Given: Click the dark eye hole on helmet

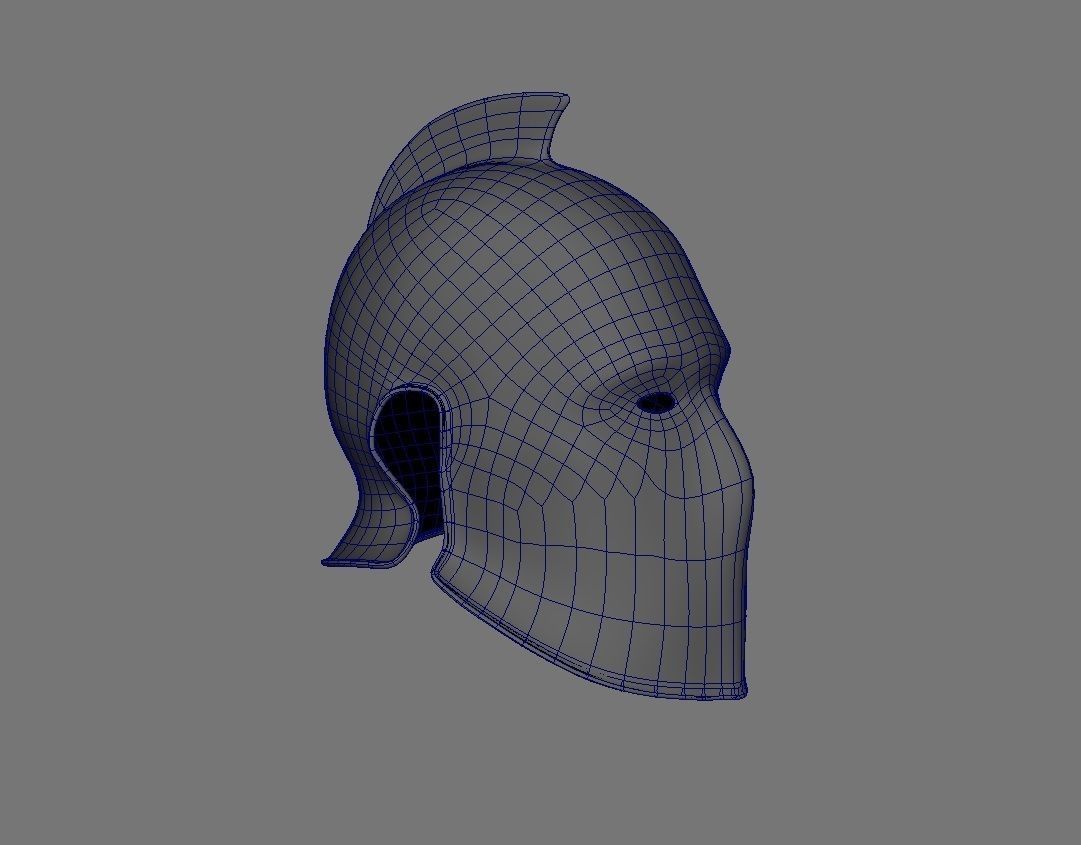Looking at the screenshot, I should pyautogui.click(x=656, y=403).
